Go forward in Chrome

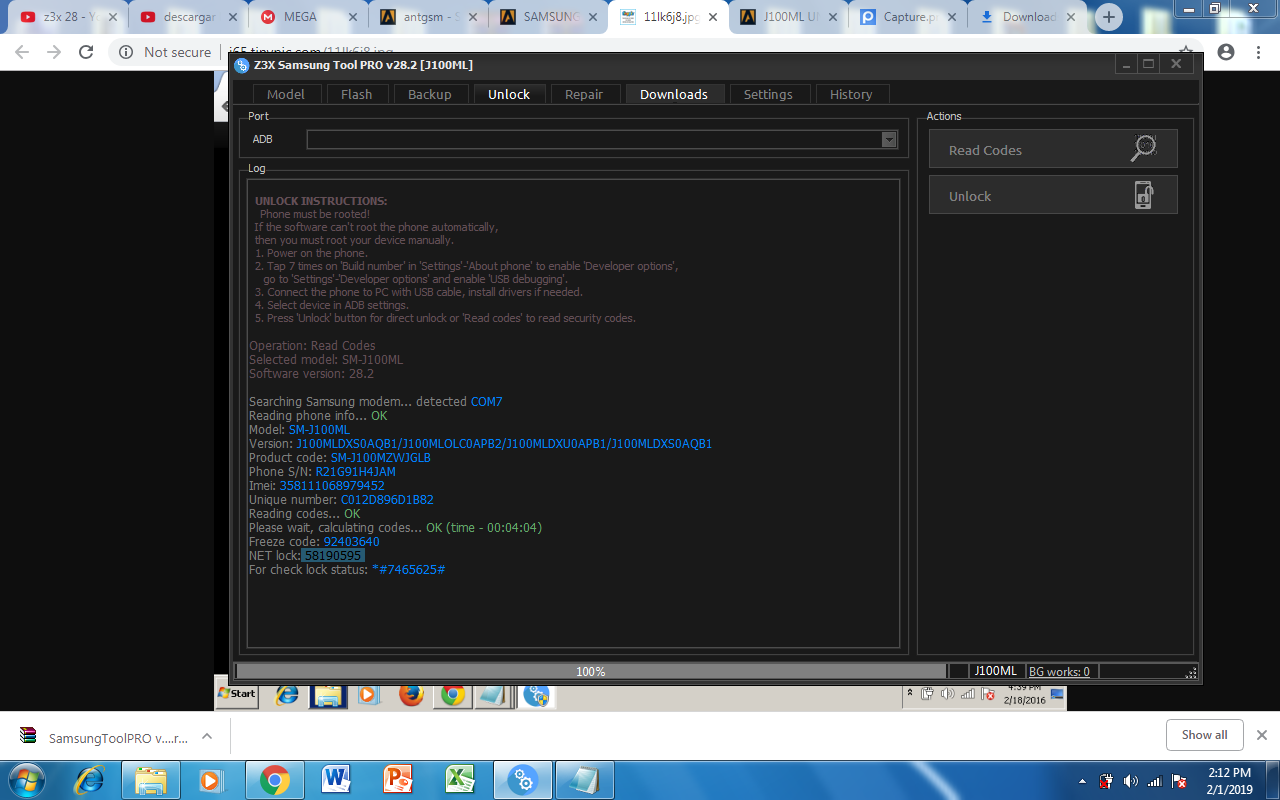point(54,52)
